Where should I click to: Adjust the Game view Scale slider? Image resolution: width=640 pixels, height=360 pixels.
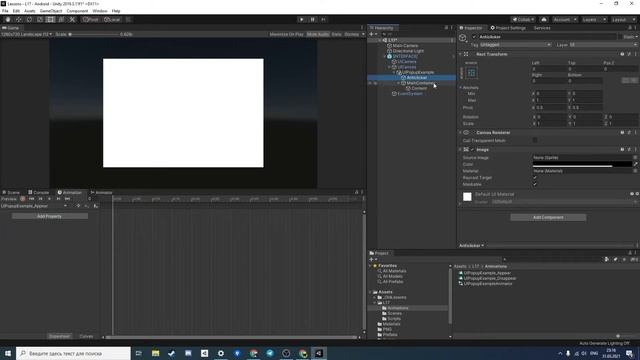[94, 34]
